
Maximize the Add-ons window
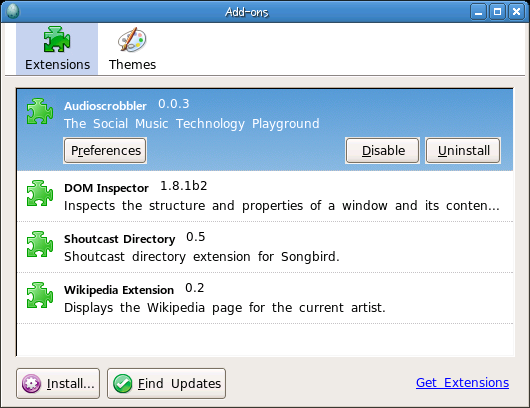[x=497, y=12]
